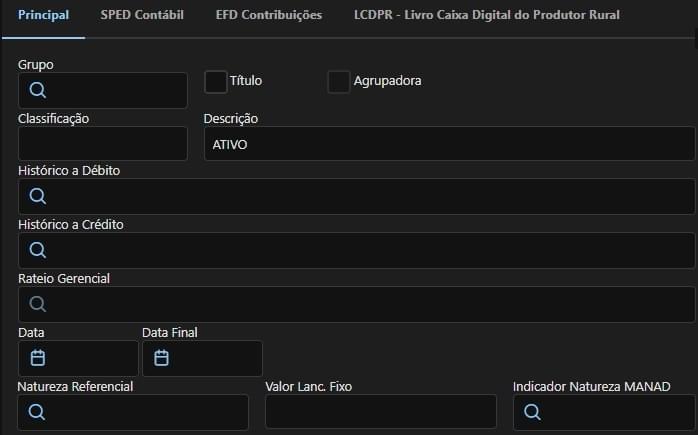Viewport: 698px width, 435px height.
Task: Switch to the SPED Contábil tab
Action: point(142,15)
